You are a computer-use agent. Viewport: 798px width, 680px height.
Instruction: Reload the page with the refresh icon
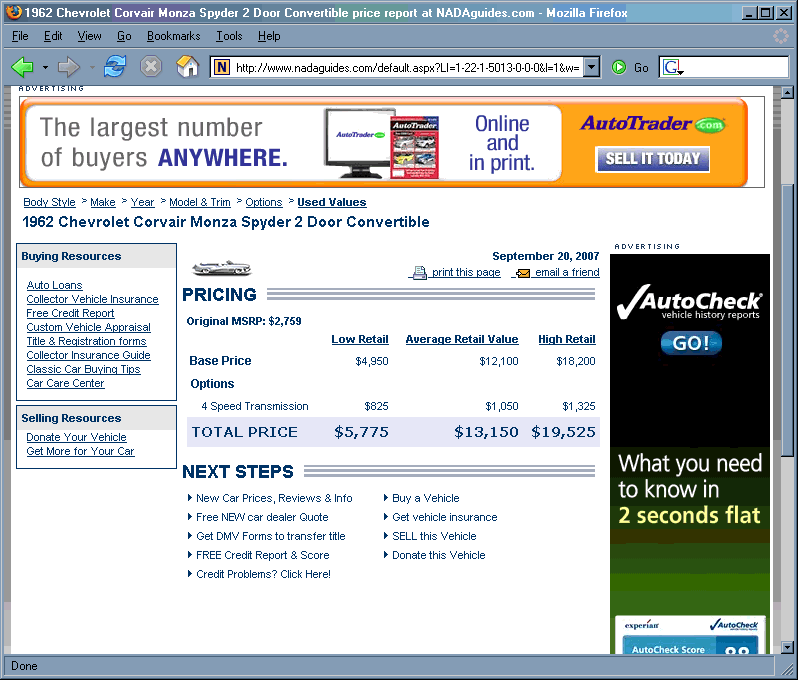coord(115,67)
